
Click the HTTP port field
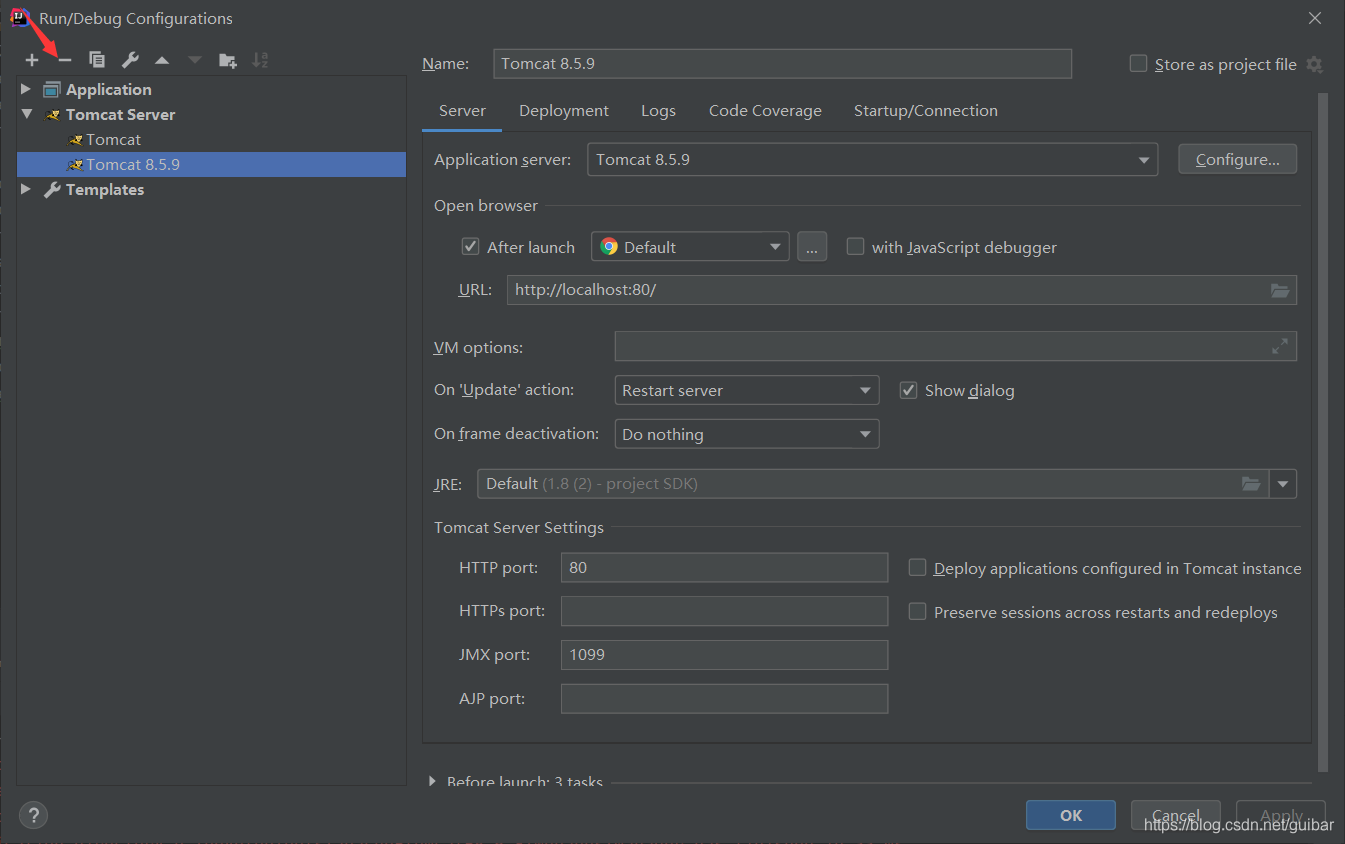(x=725, y=567)
